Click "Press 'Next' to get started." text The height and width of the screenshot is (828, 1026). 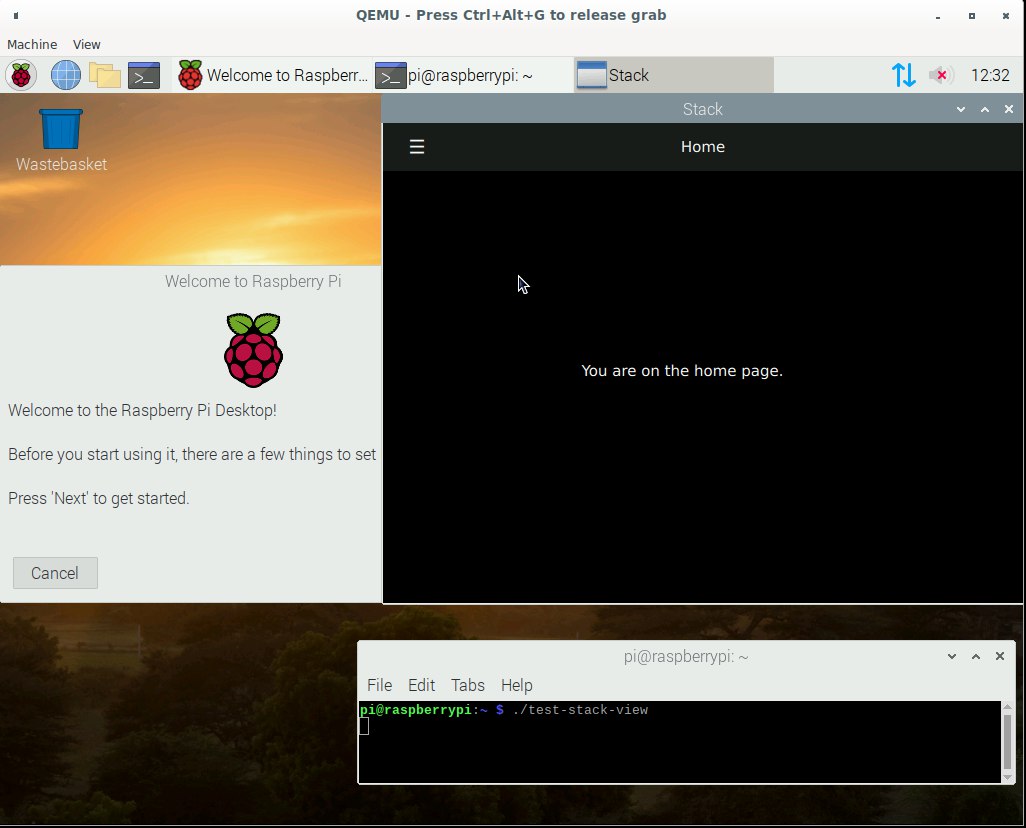pyautogui.click(x=99, y=499)
